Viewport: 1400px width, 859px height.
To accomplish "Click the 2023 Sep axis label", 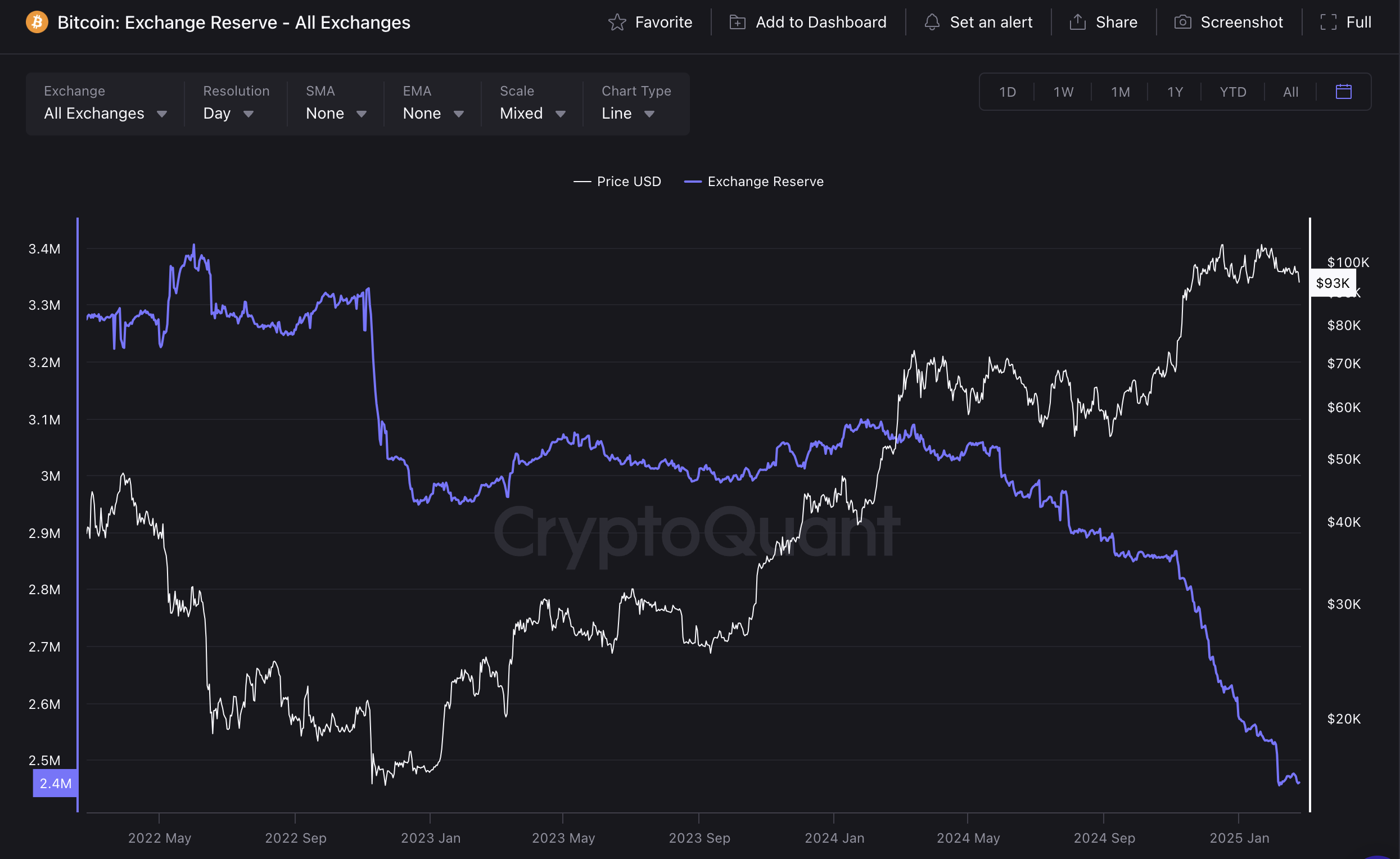I will coord(699,838).
